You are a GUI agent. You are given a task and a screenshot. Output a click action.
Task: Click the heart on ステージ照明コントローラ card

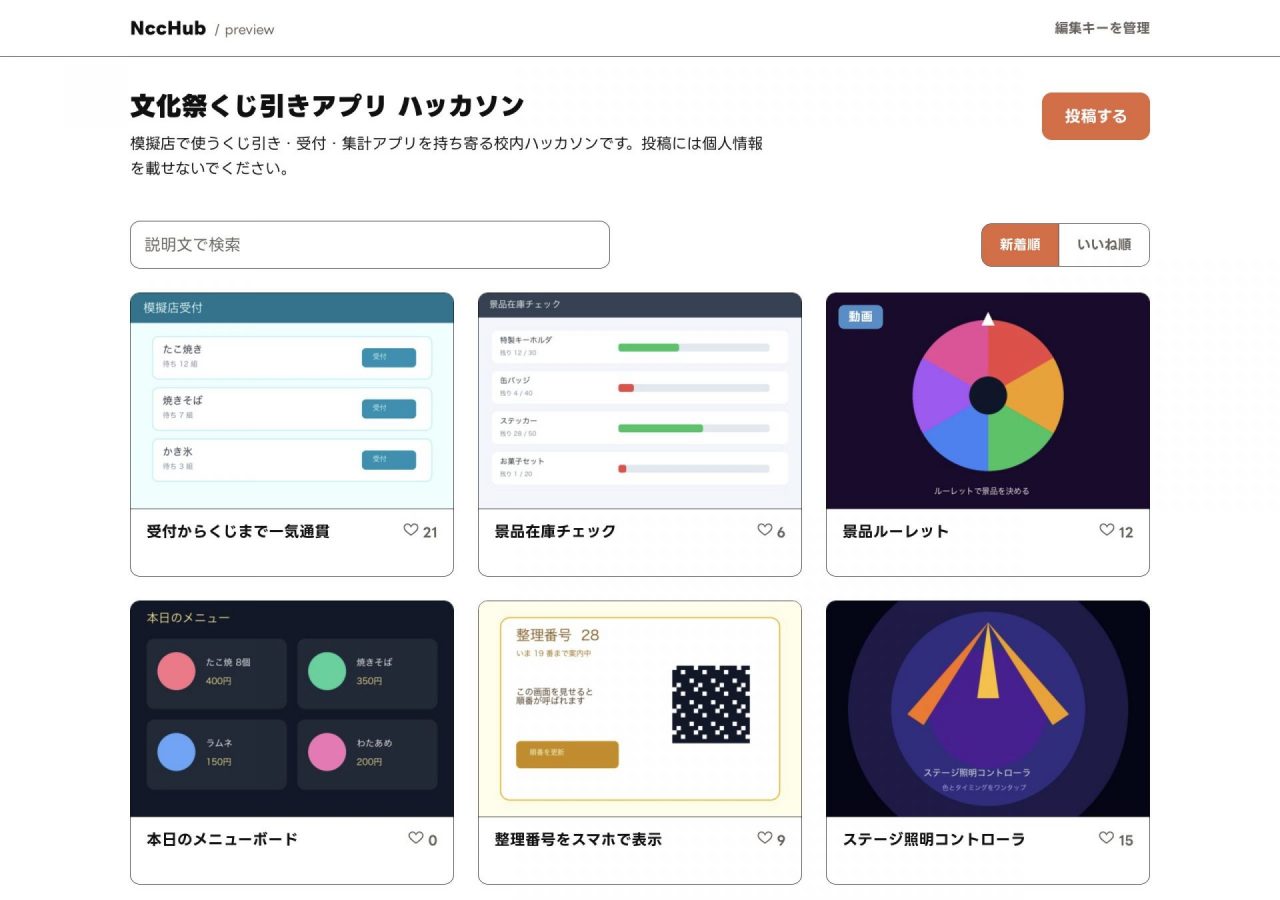pos(1106,838)
